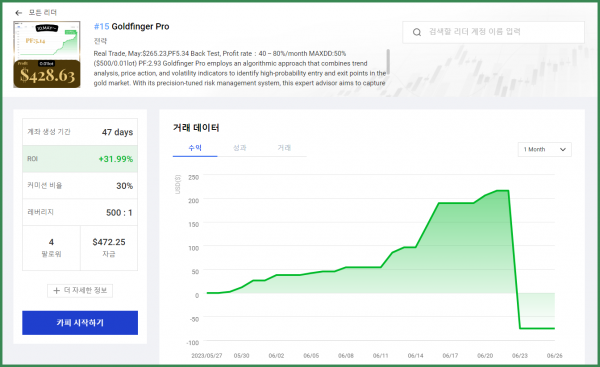
Task: Click the 4 followers count cell
Action: pyautogui.click(x=51, y=248)
